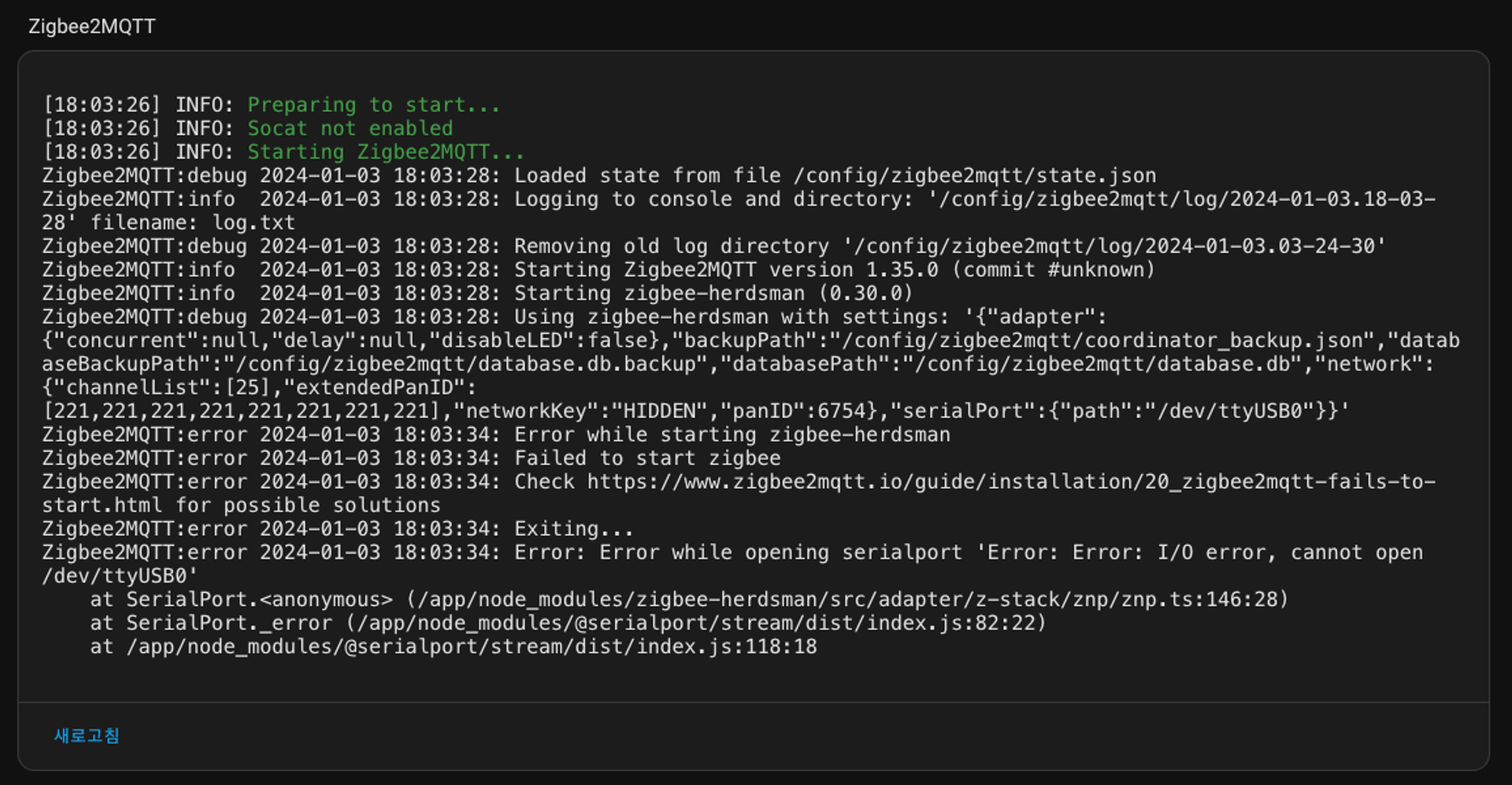The image size is (1512, 785).
Task: Click the Zigbee2MQTT card title
Action: [x=92, y=26]
